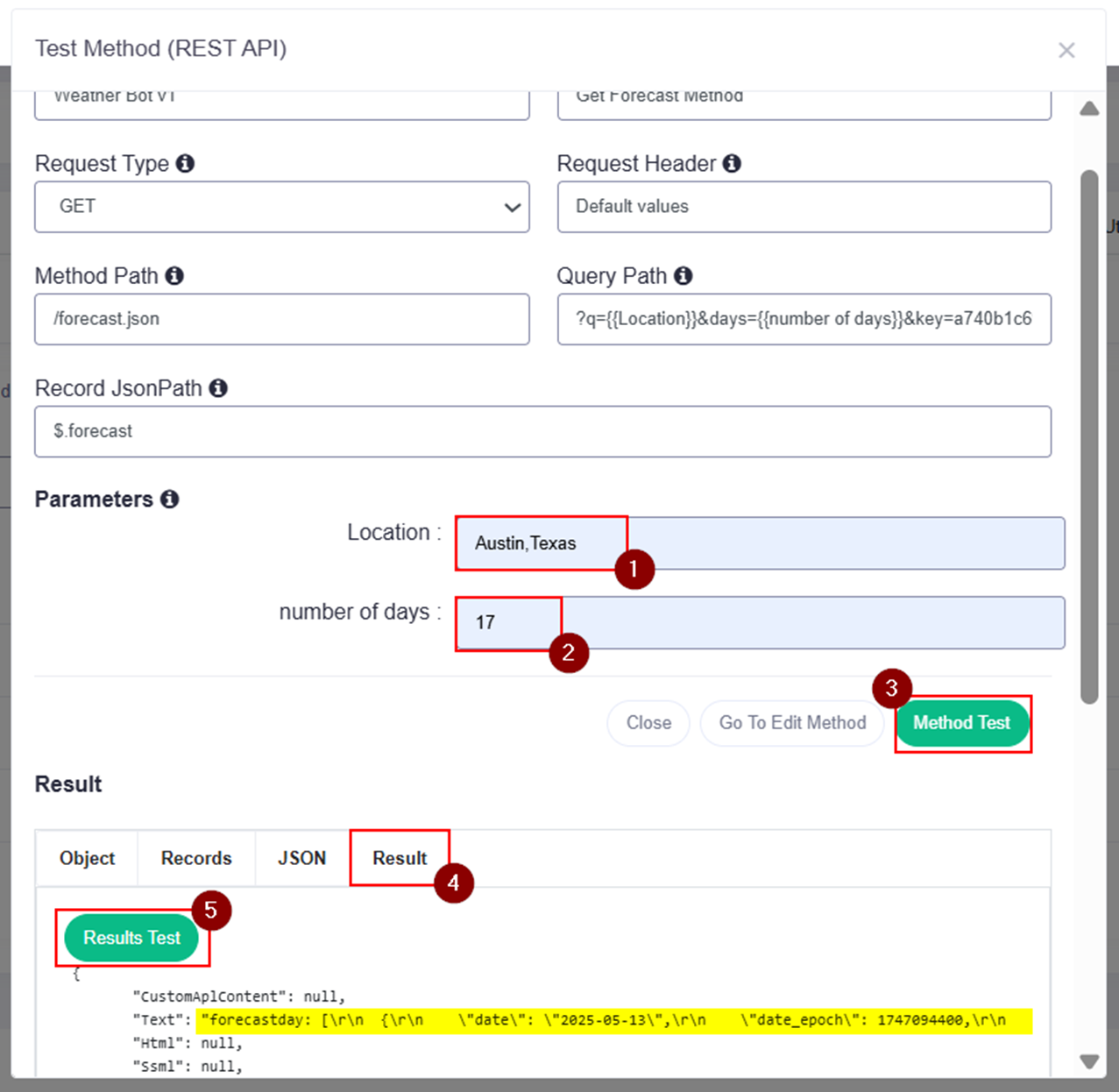The width and height of the screenshot is (1119, 1092).
Task: Click info icon beside Query Path
Action: coord(683,276)
